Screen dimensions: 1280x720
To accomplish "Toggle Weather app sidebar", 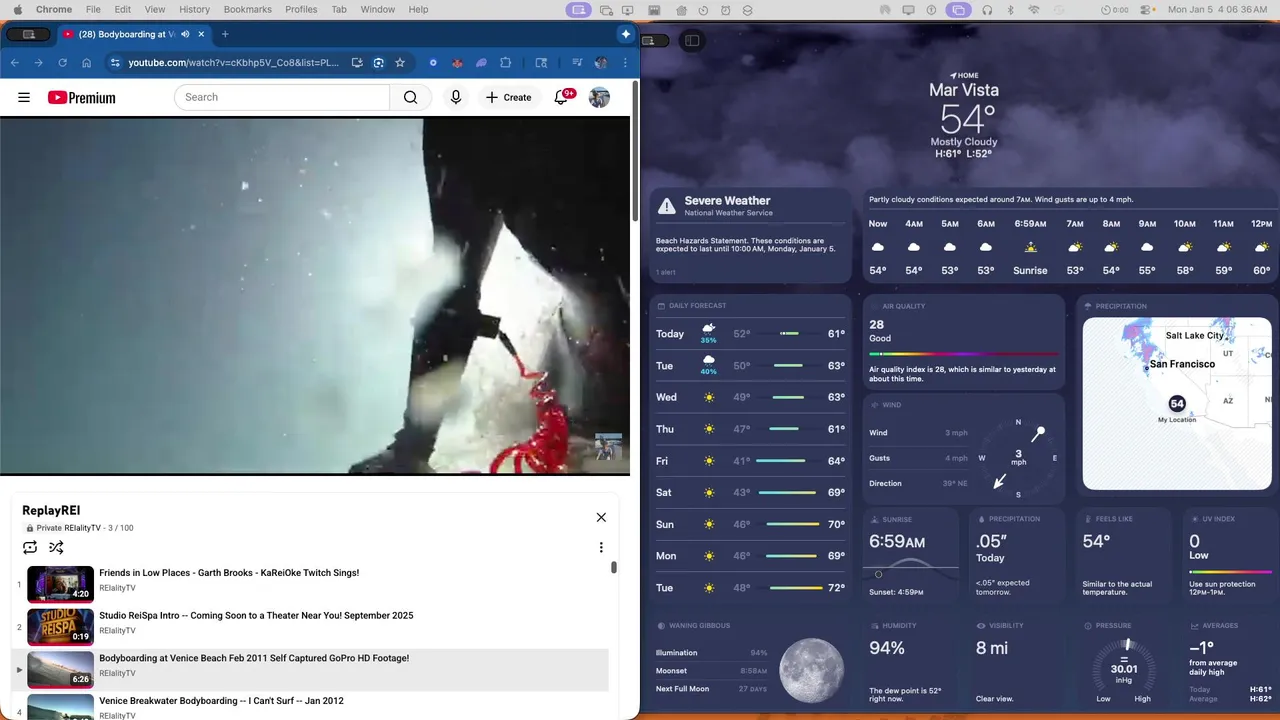I will click(692, 40).
